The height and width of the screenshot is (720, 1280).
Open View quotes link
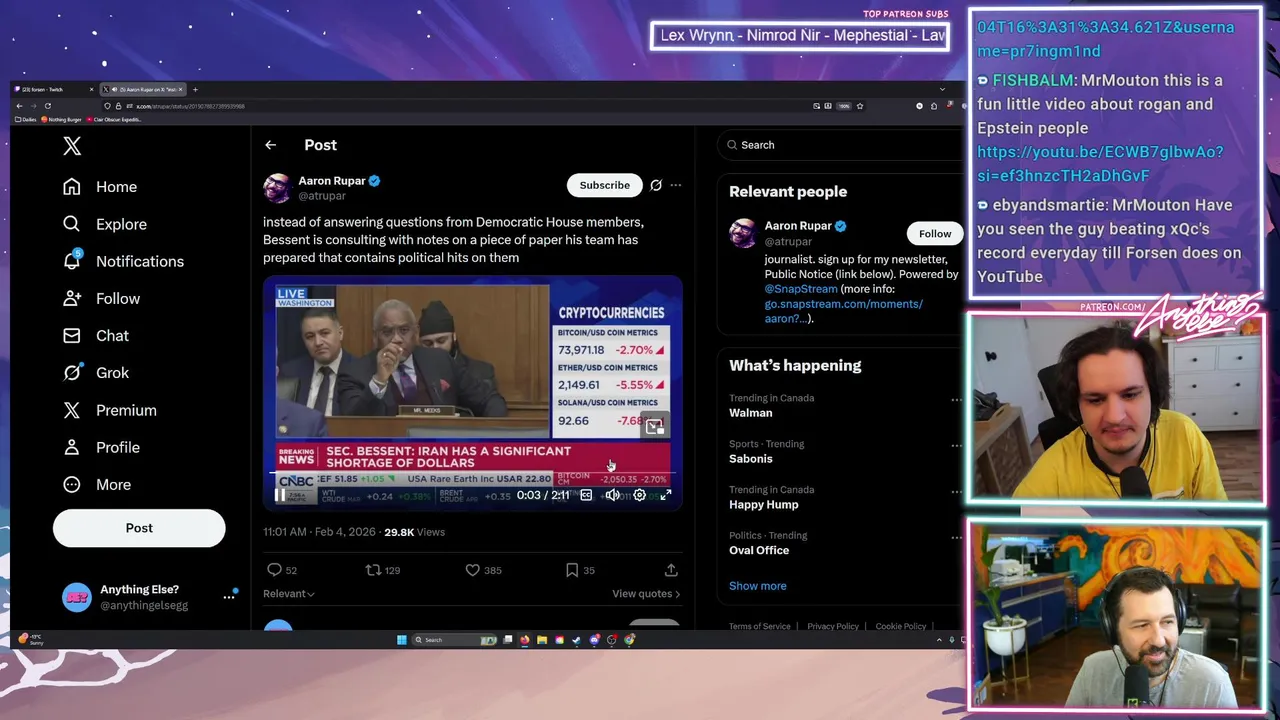point(646,594)
